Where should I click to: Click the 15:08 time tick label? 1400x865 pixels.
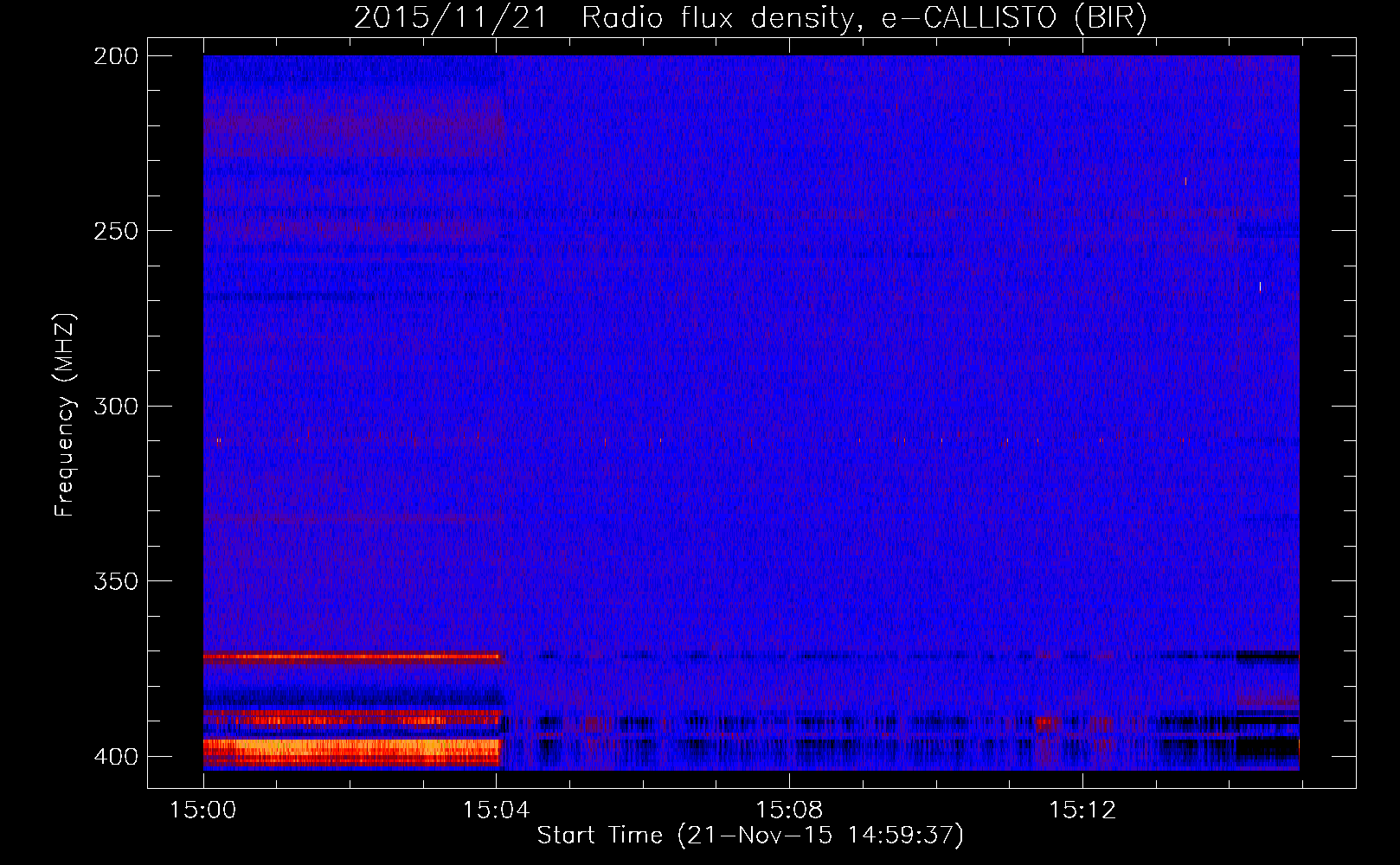[789, 811]
